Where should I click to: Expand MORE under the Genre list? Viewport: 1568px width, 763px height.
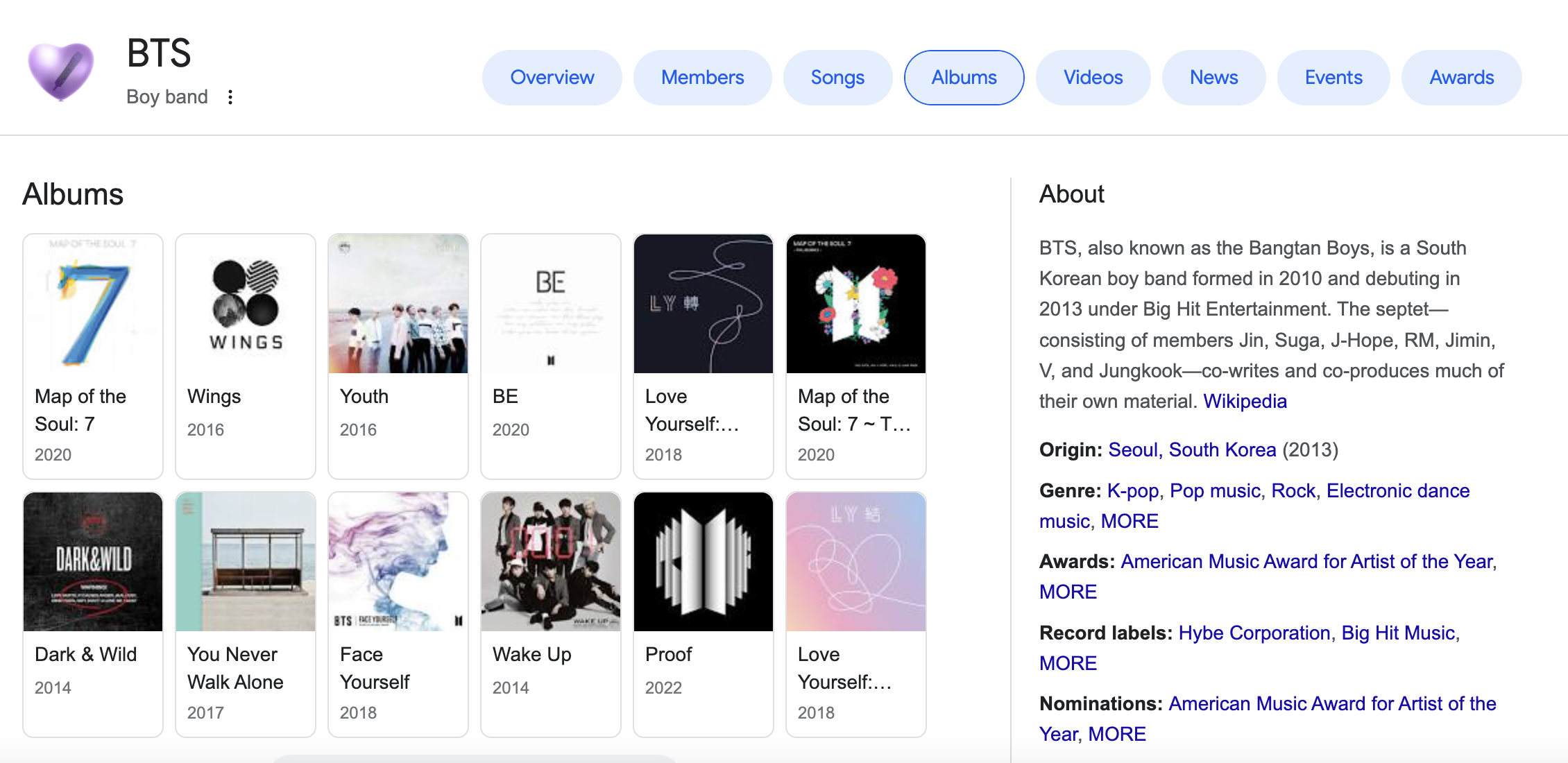1130,521
